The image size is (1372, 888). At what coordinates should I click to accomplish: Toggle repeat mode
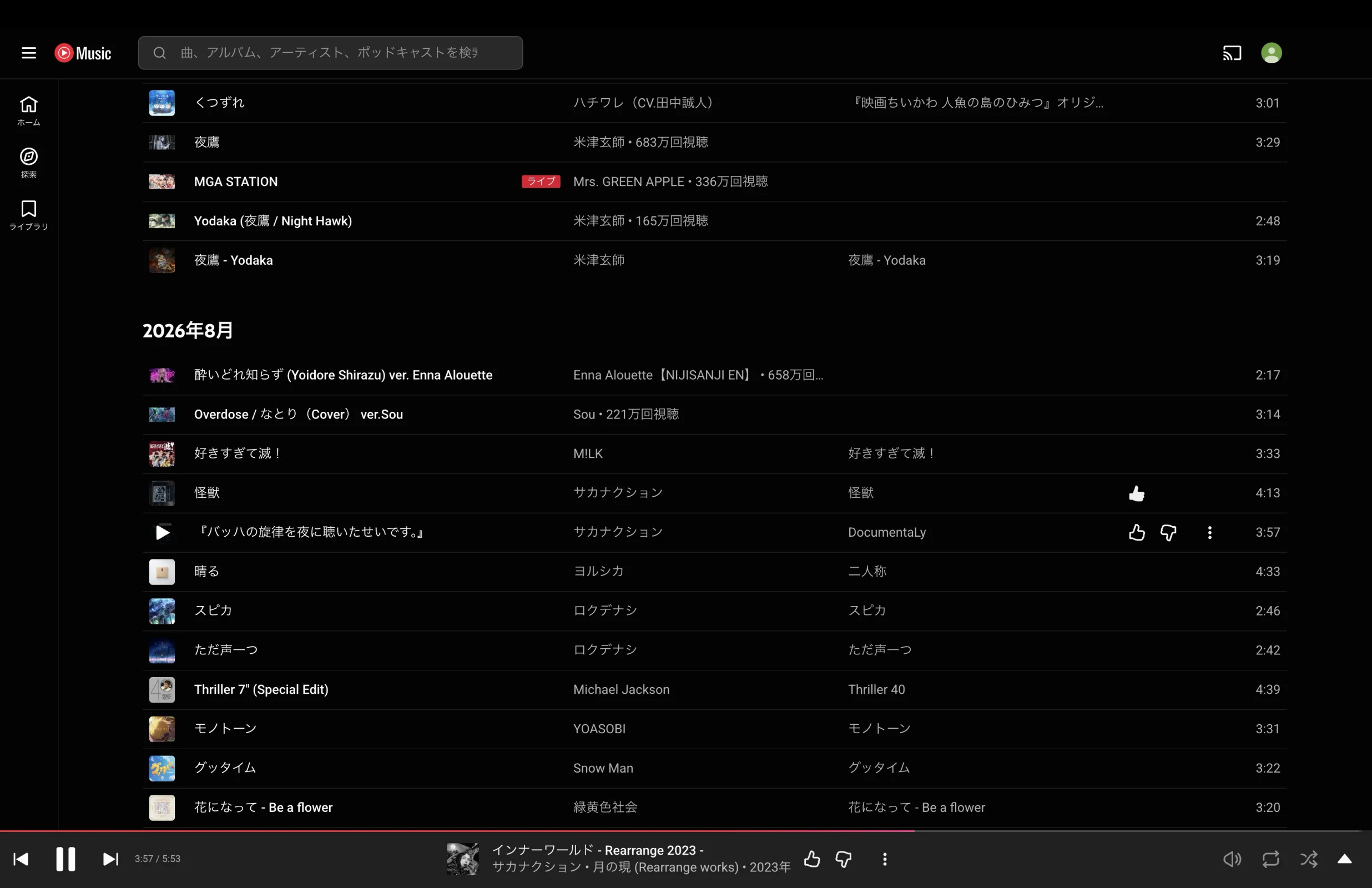[1270, 859]
